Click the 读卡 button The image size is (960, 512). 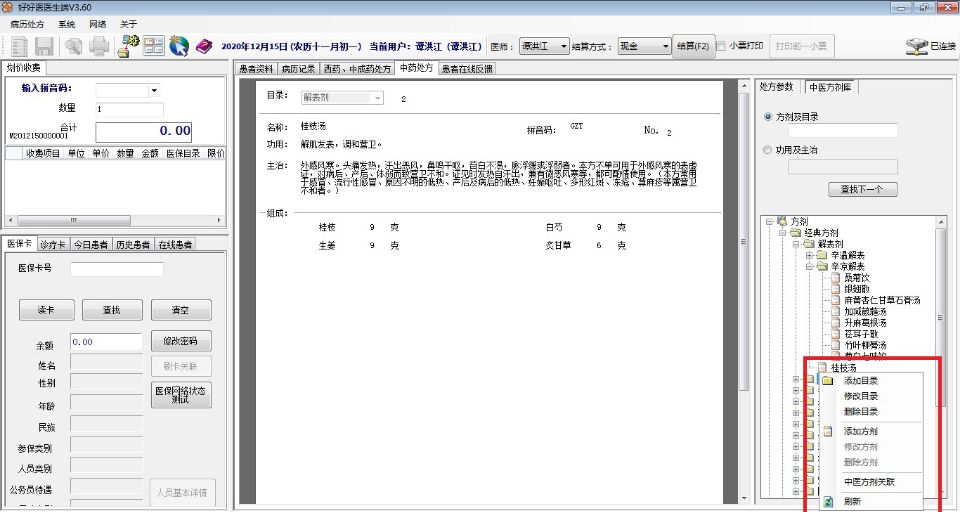[47, 310]
